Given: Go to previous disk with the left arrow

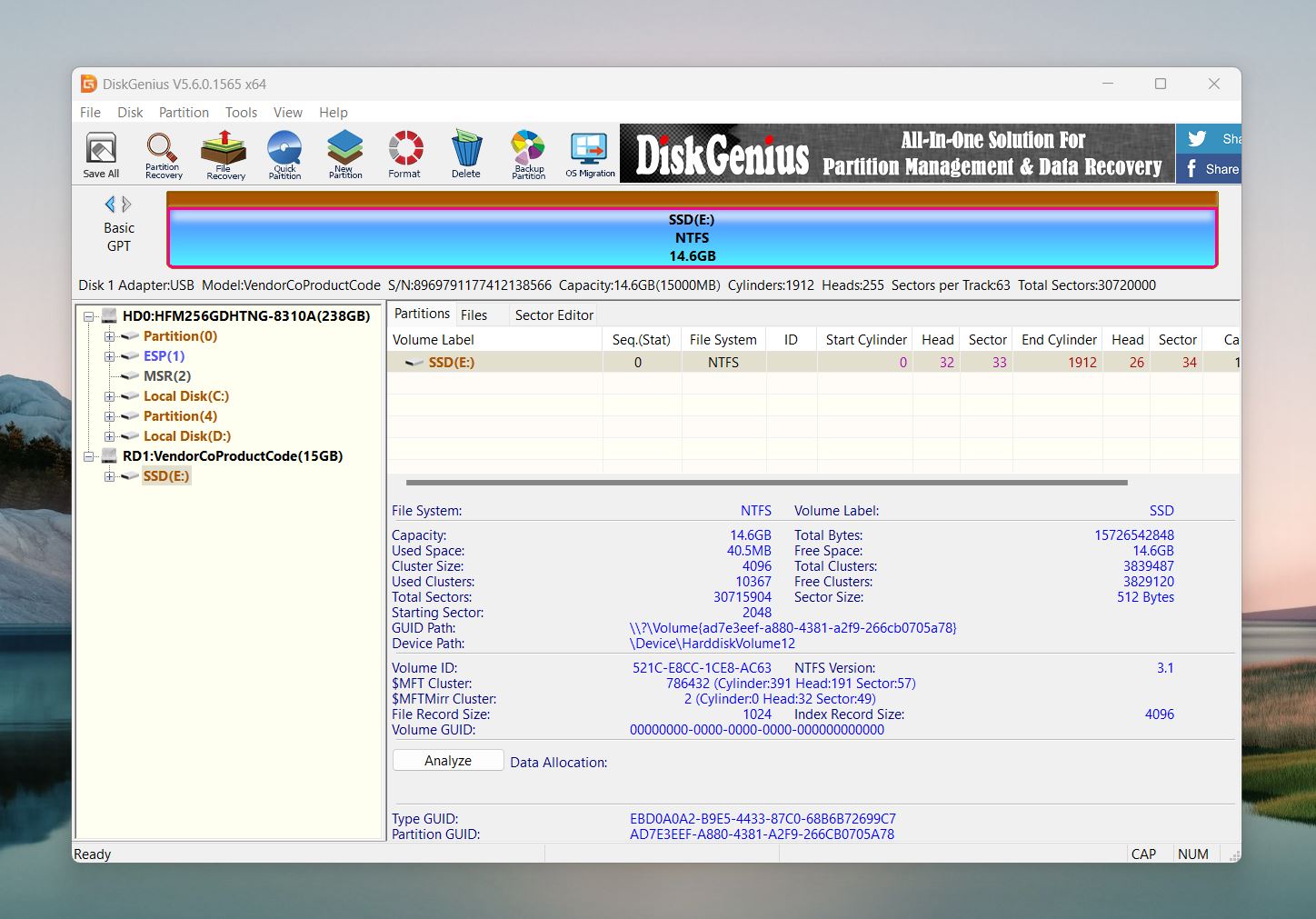Looking at the screenshot, I should [x=110, y=204].
